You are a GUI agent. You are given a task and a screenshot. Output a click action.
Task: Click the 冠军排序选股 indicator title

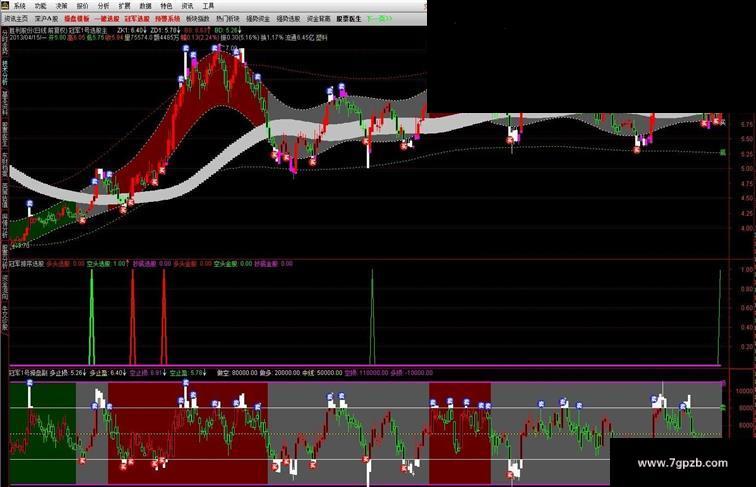[x=27, y=264]
